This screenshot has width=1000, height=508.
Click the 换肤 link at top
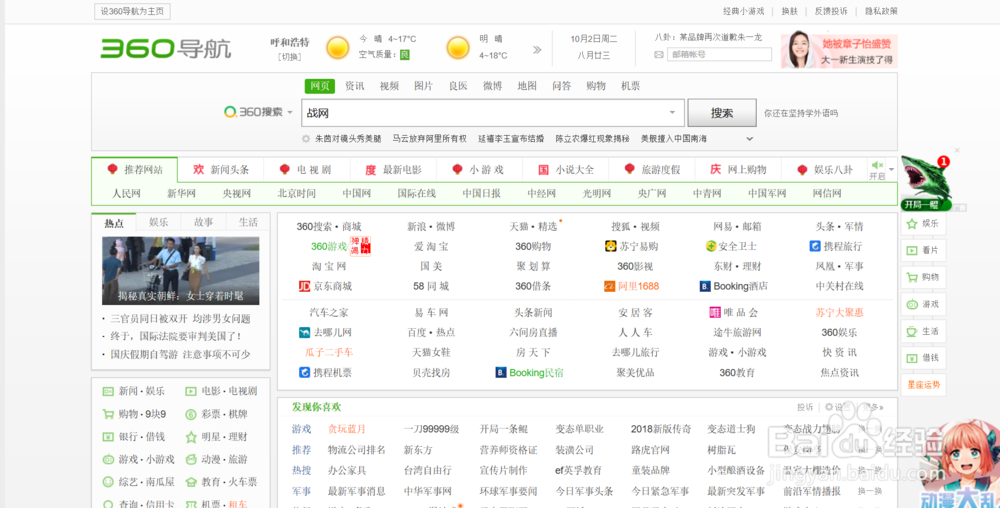pos(789,11)
